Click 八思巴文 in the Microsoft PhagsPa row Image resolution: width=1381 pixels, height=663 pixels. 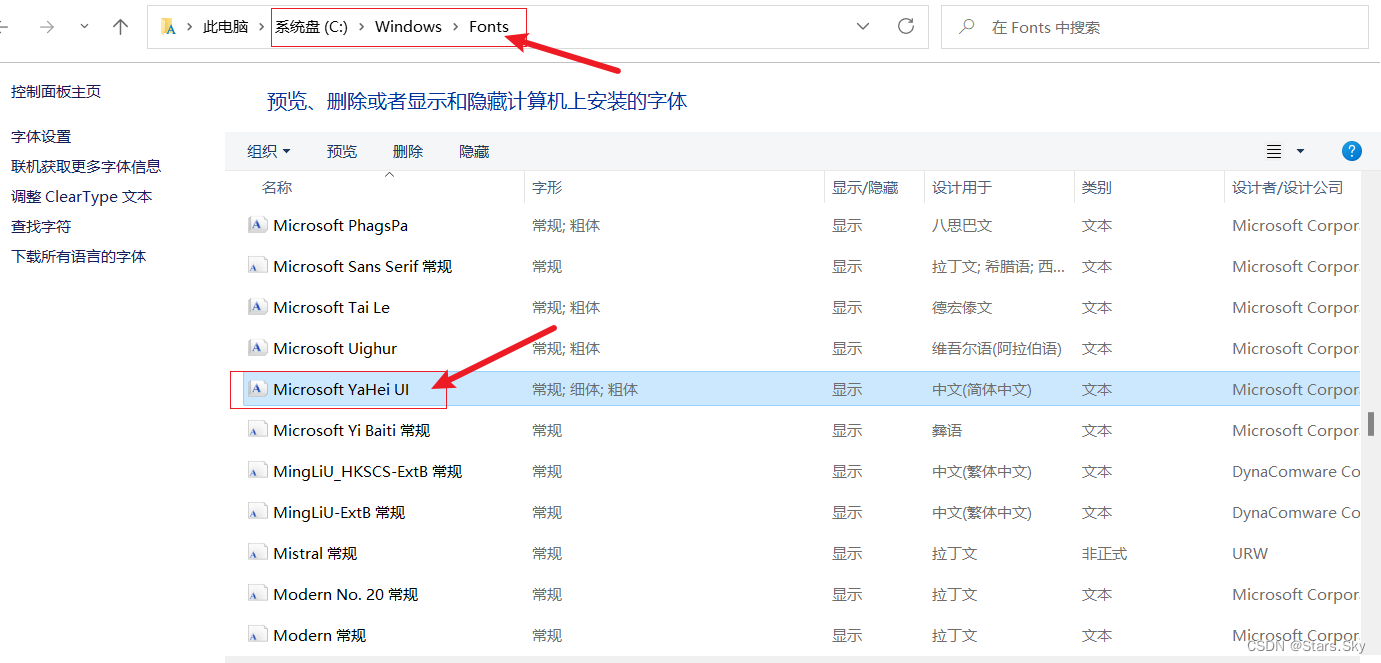click(962, 225)
